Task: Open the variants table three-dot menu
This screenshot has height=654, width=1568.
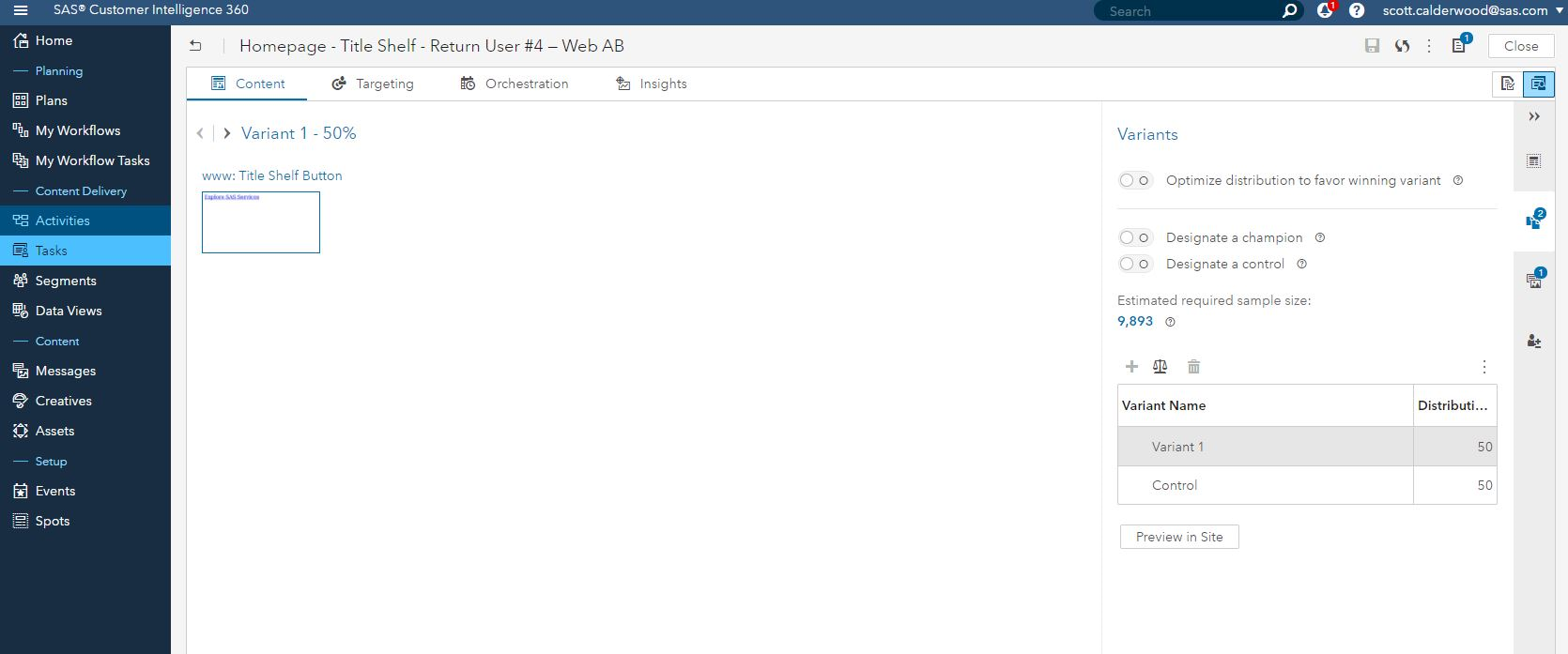Action: pyautogui.click(x=1483, y=367)
